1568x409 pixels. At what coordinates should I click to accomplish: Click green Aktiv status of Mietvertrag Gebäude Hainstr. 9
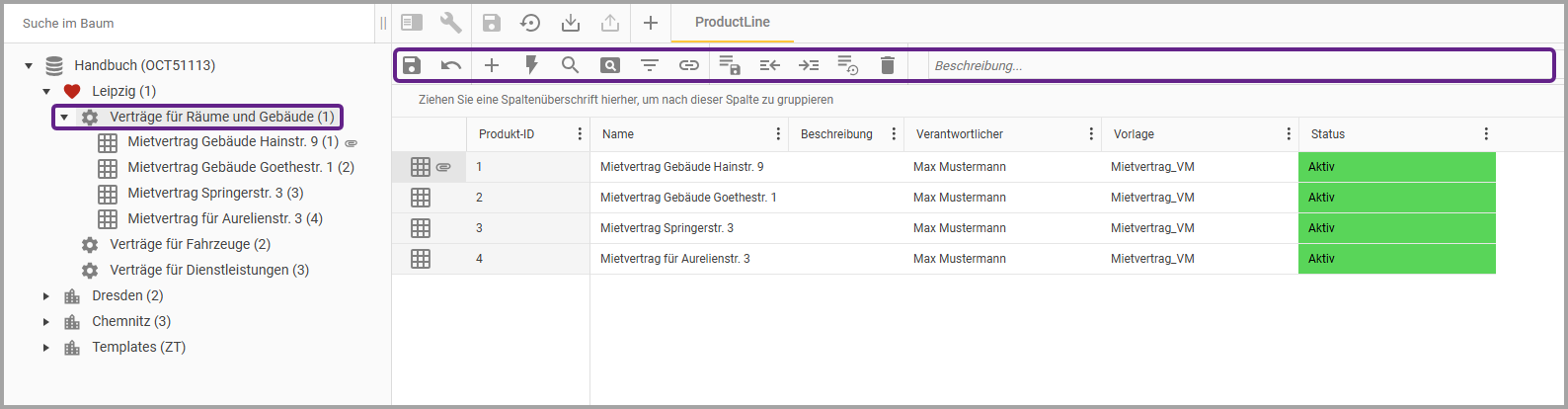[x=1396, y=167]
